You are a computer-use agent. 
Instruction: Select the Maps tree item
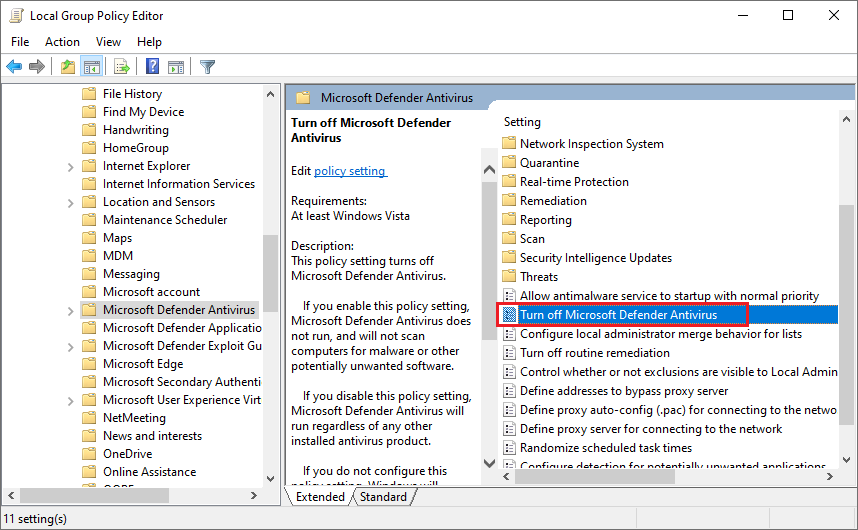(x=117, y=238)
